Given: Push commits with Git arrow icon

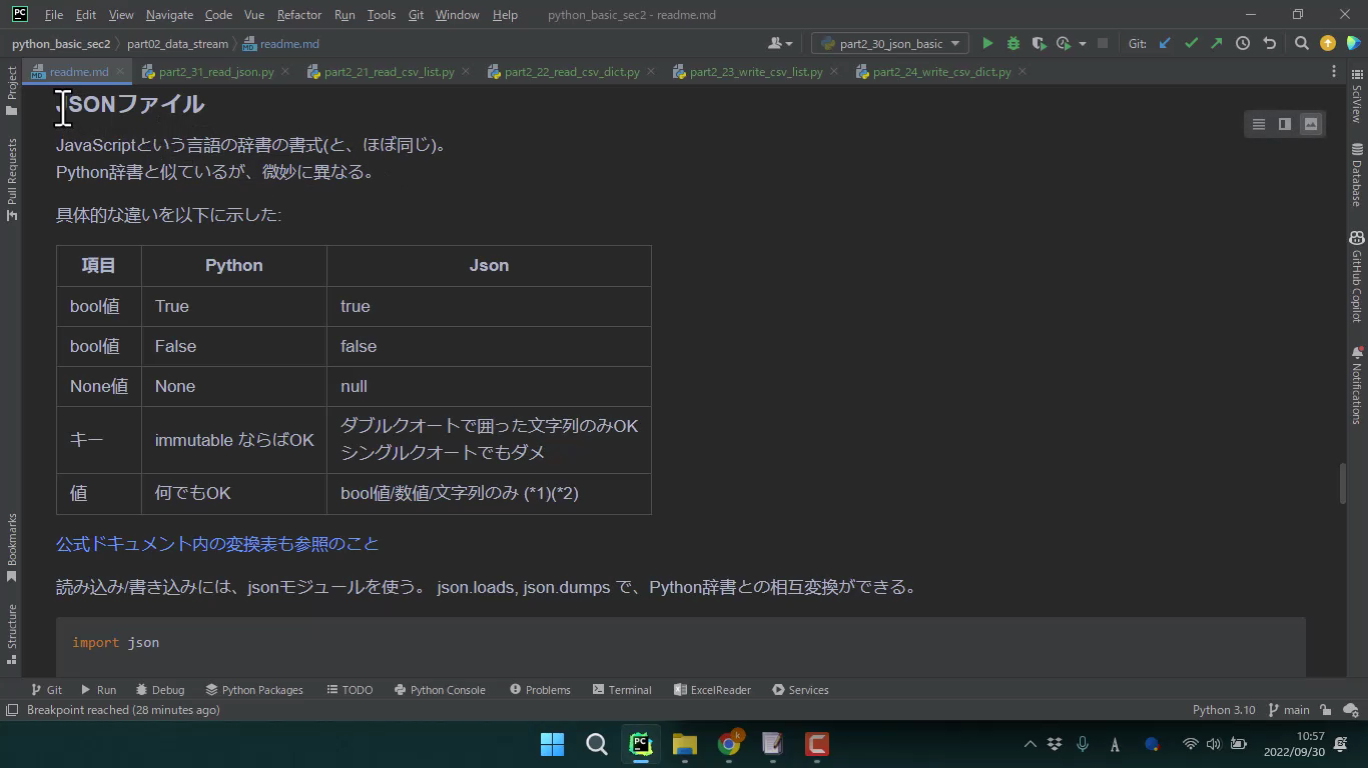Looking at the screenshot, I should (1216, 43).
